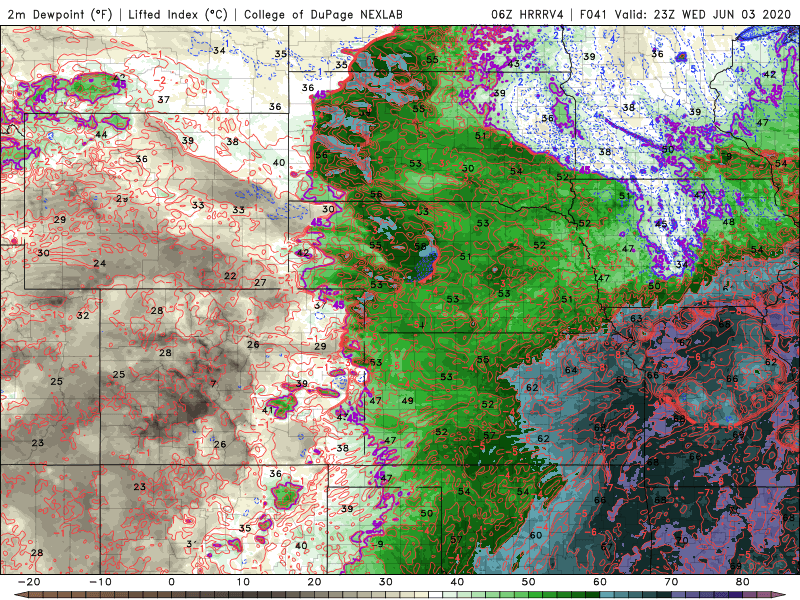Click the '-10' label on the color scale
This screenshot has width=800, height=600.
(x=100, y=582)
